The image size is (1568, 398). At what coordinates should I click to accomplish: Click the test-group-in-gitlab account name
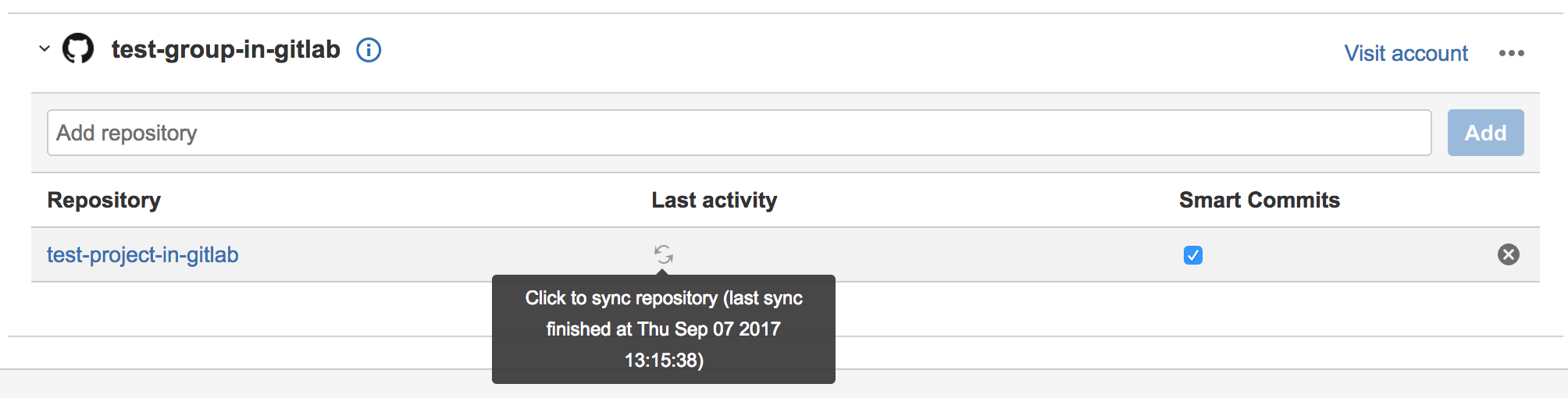point(226,49)
